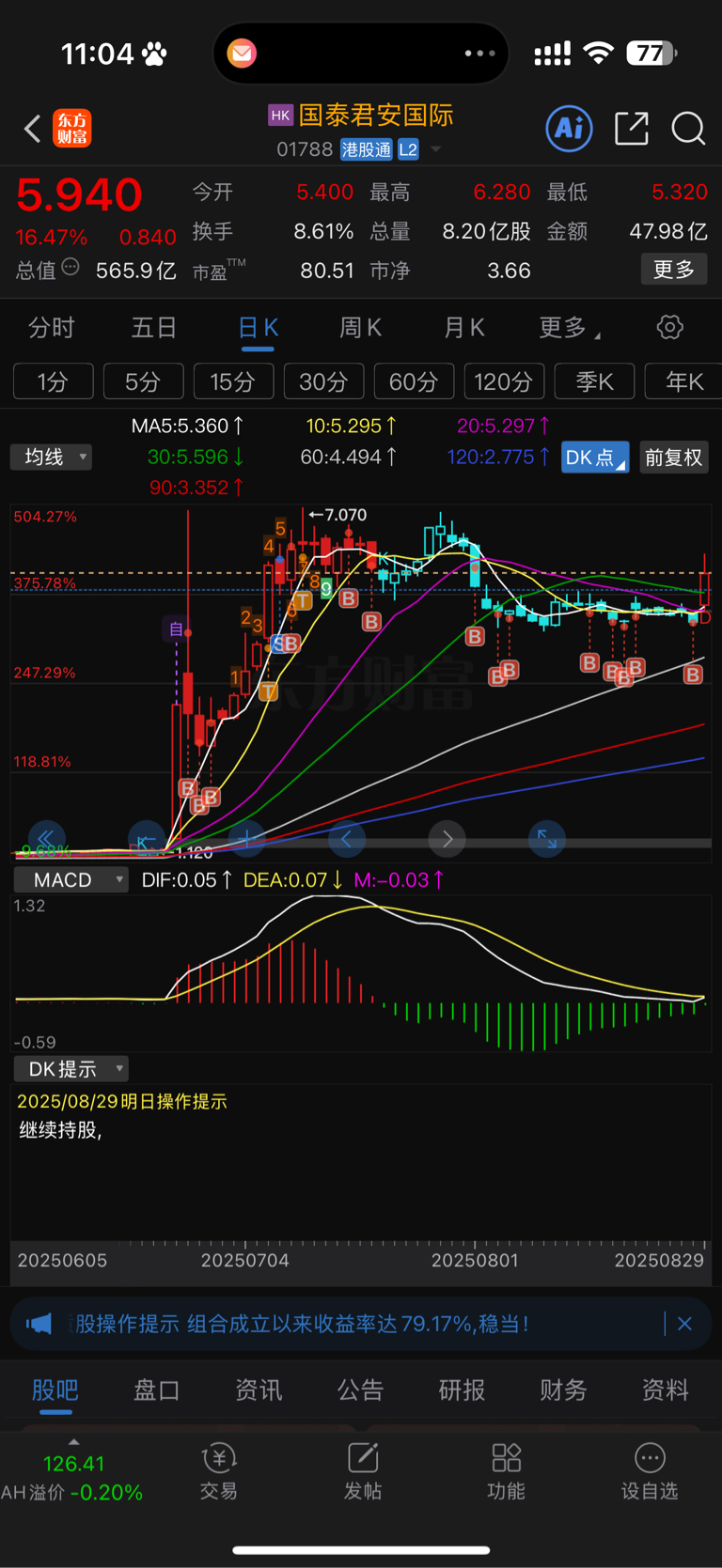Image resolution: width=722 pixels, height=1568 pixels.
Task: Tap the share export icon
Action: (632, 128)
